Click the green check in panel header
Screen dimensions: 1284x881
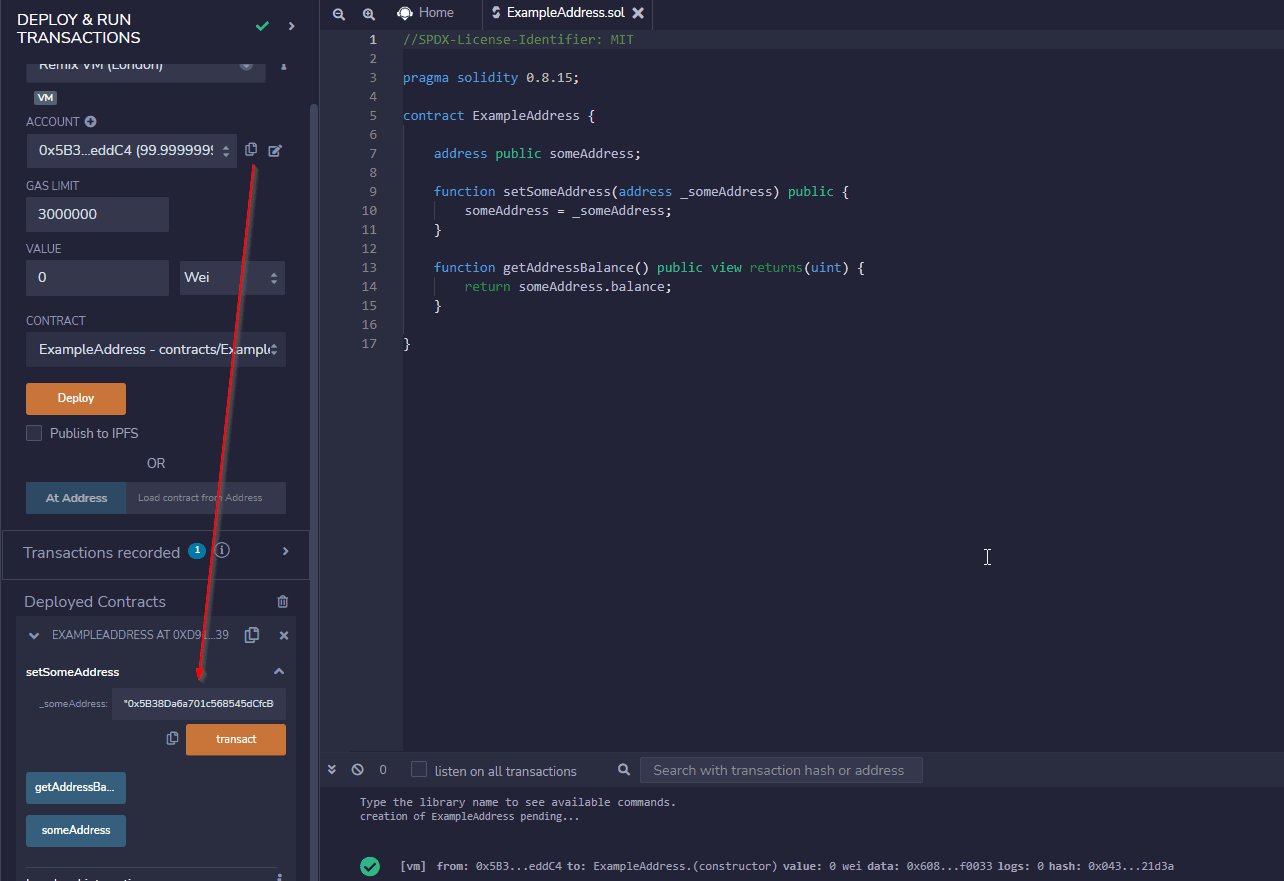tap(262, 26)
